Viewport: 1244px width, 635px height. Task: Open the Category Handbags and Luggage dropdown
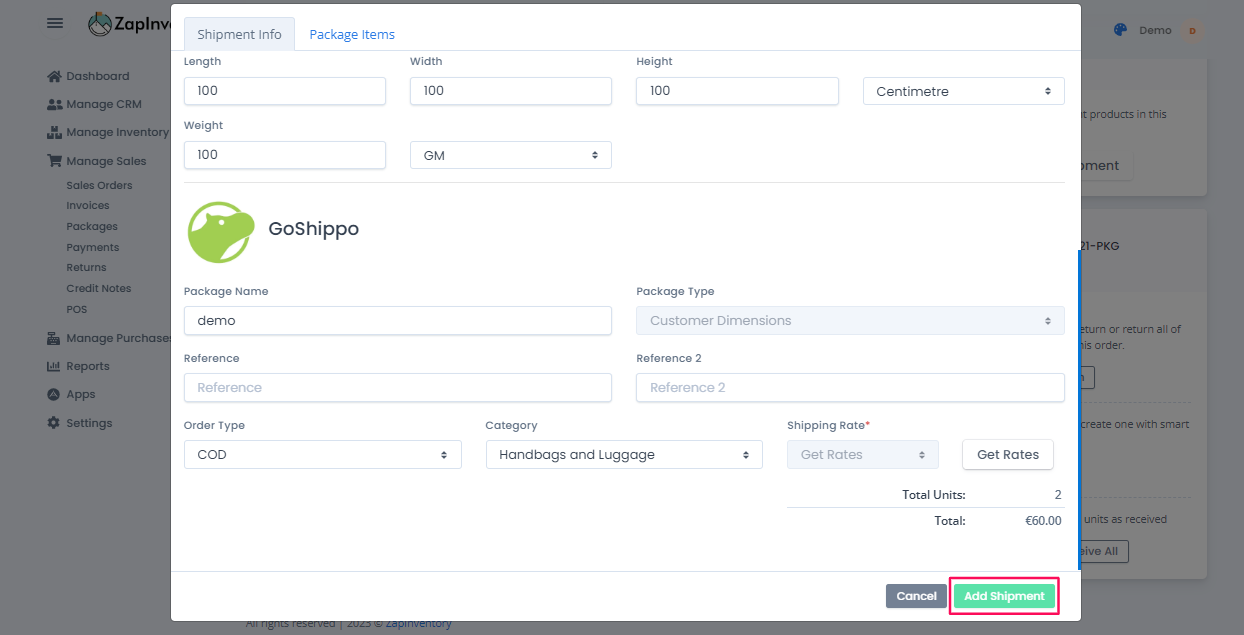(x=624, y=455)
